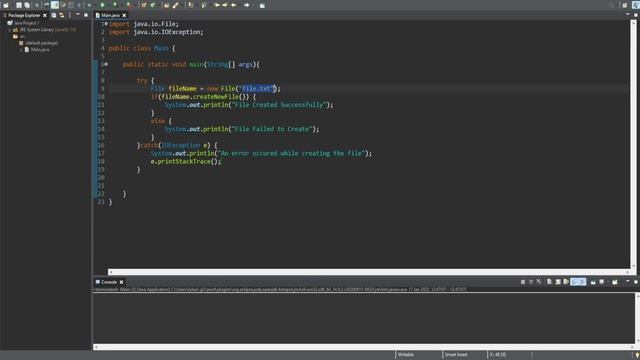Close the Console view tab

pos(121,282)
